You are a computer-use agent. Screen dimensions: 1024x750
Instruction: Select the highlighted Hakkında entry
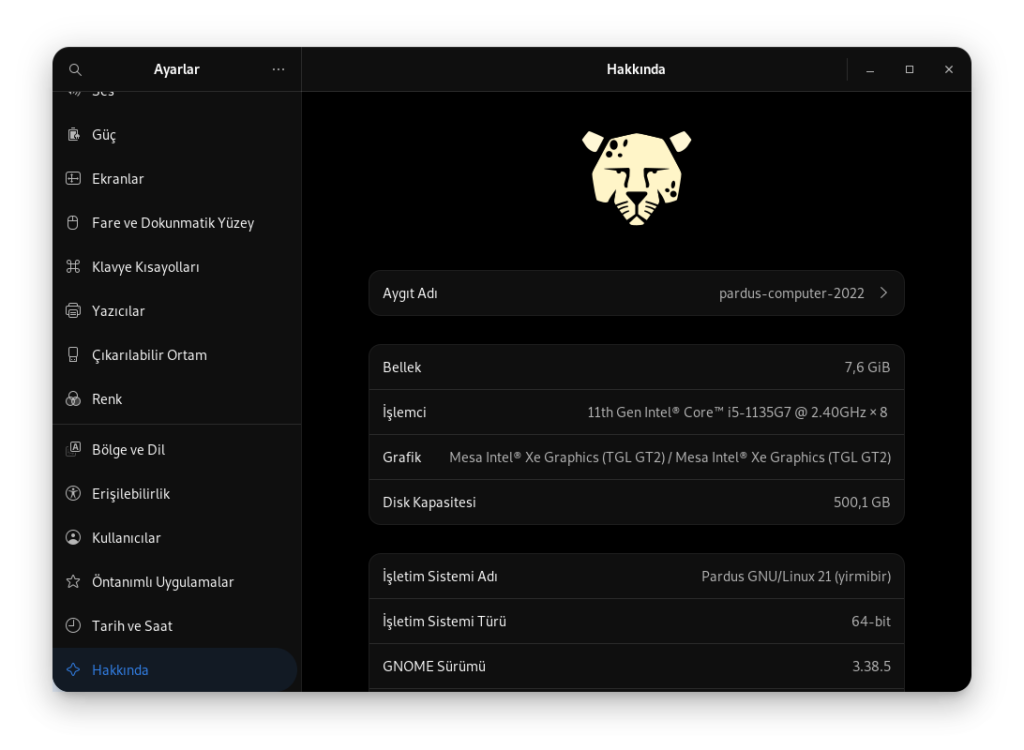pos(175,670)
